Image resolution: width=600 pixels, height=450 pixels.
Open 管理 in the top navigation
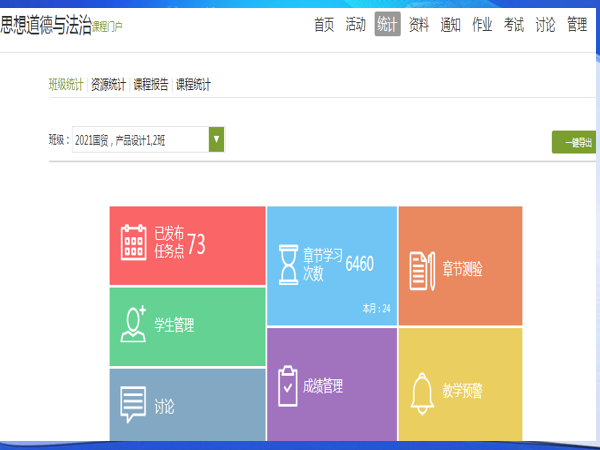point(577,25)
